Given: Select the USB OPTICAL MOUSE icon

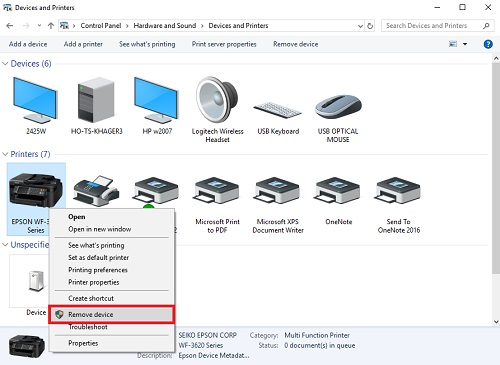Looking at the screenshot, I should click(x=338, y=107).
